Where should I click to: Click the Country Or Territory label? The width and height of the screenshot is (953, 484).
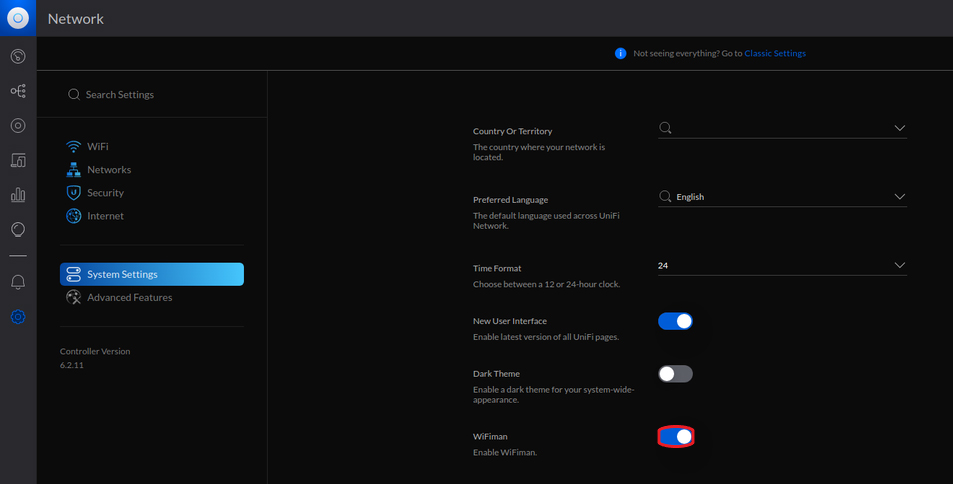click(x=512, y=131)
